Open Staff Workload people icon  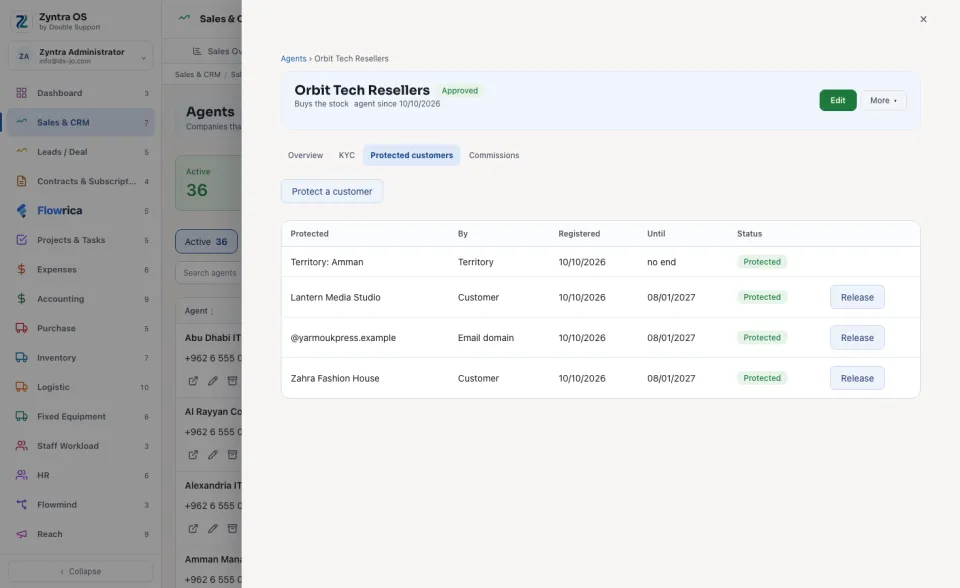(21, 446)
